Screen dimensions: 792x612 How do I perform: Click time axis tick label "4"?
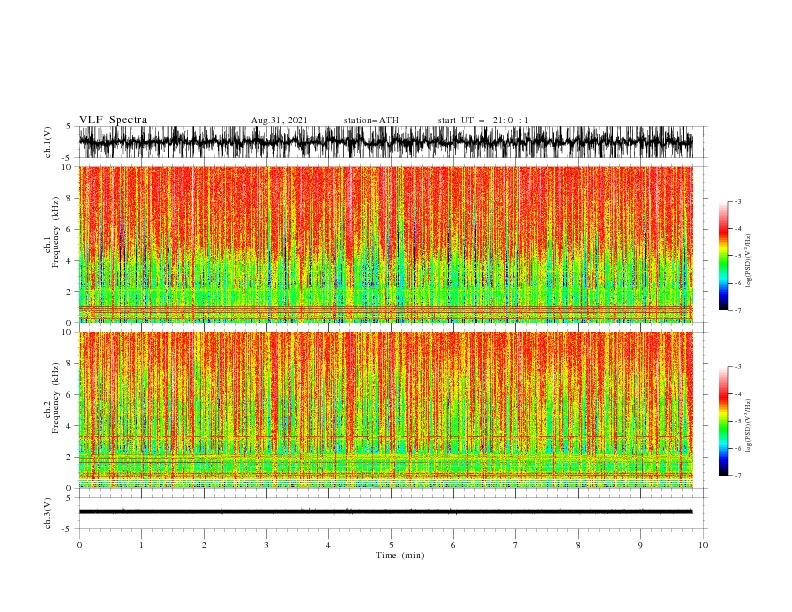(x=328, y=545)
